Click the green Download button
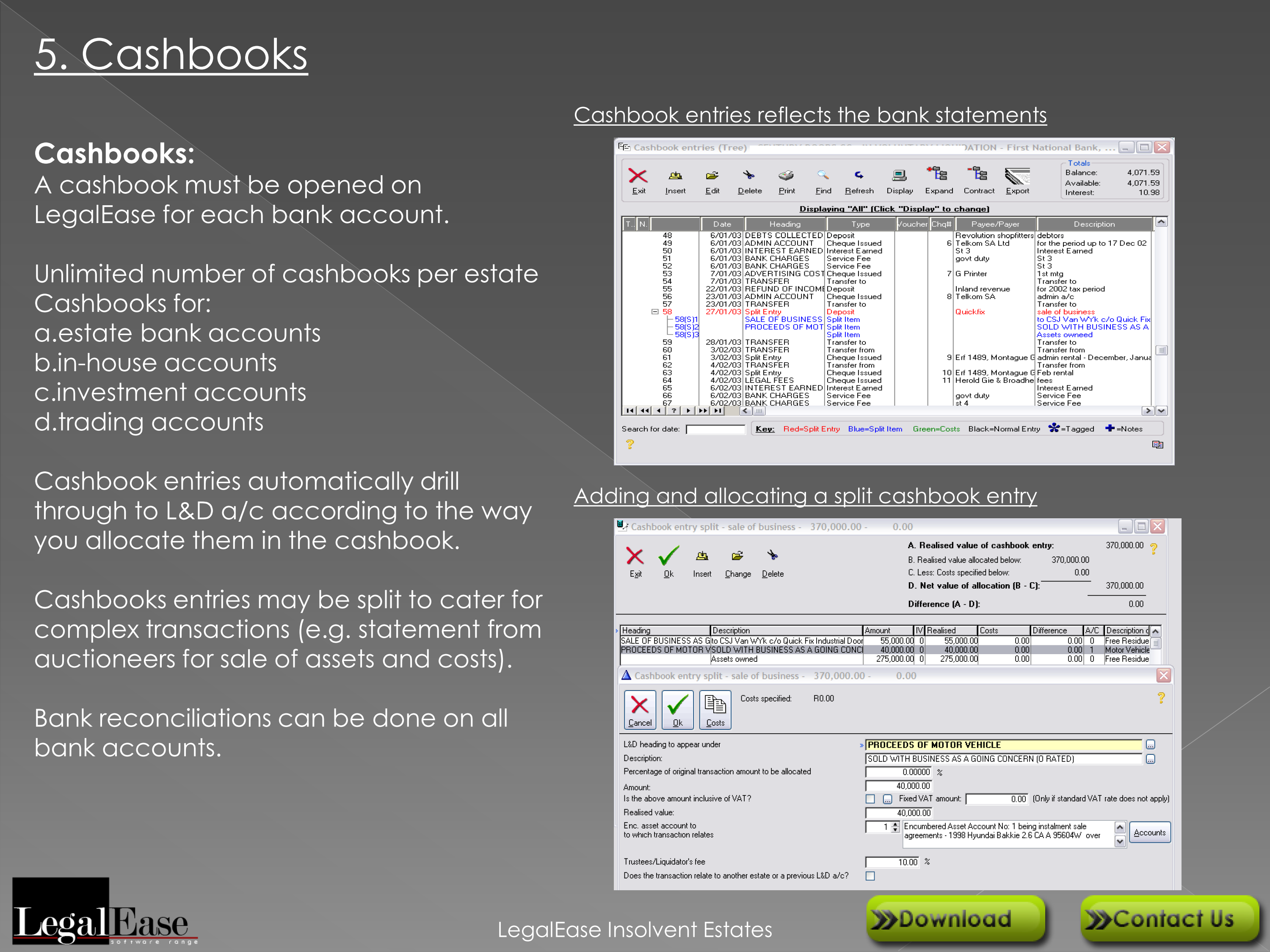 [955, 919]
